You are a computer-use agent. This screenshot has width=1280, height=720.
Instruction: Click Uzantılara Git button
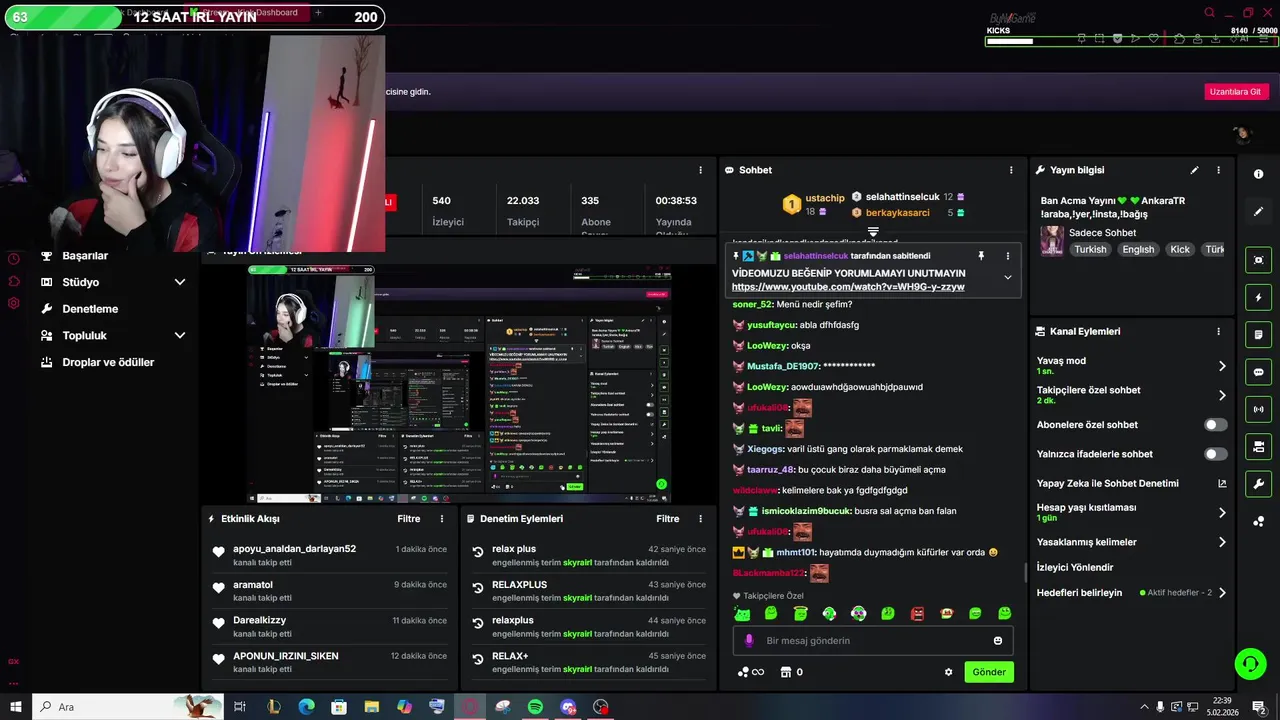pos(1235,92)
